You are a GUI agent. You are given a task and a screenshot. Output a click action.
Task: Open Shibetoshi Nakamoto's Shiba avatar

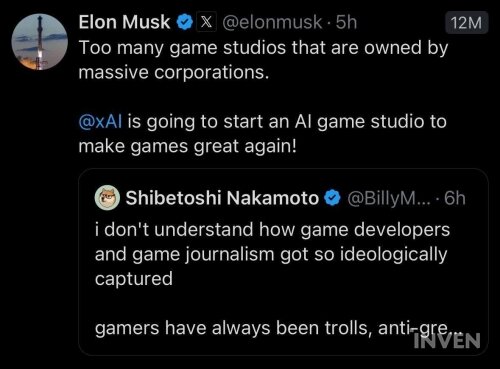(107, 198)
